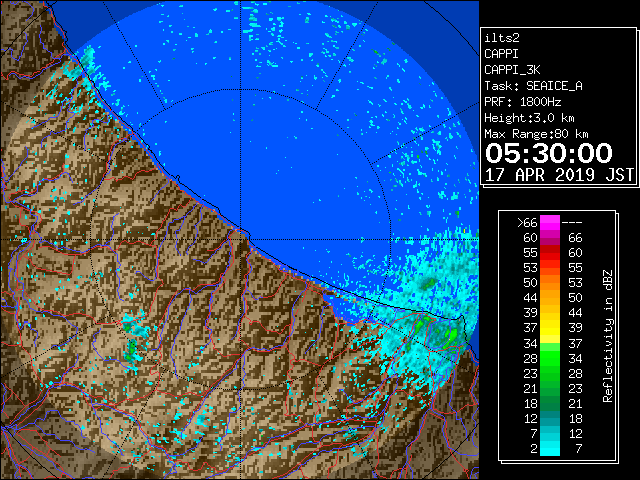The height and width of the screenshot is (480, 640).
Task: Click the 'Height:3.0 km' value
Action: pyautogui.click(x=529, y=118)
